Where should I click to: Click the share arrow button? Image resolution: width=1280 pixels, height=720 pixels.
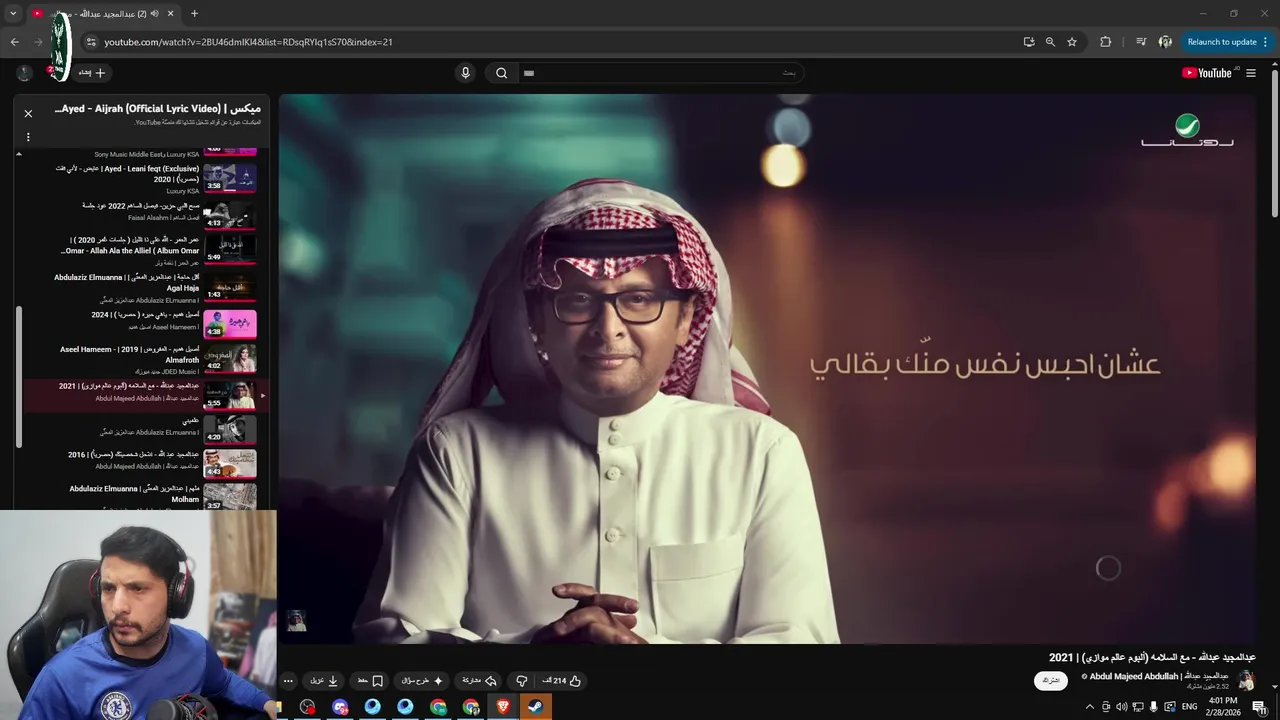point(478,681)
